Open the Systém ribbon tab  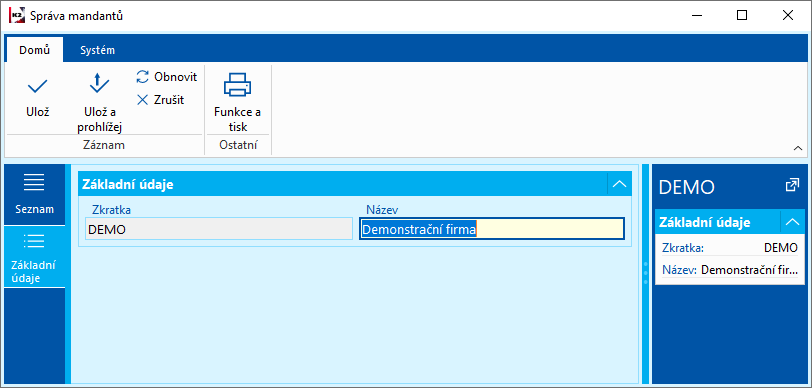97,50
